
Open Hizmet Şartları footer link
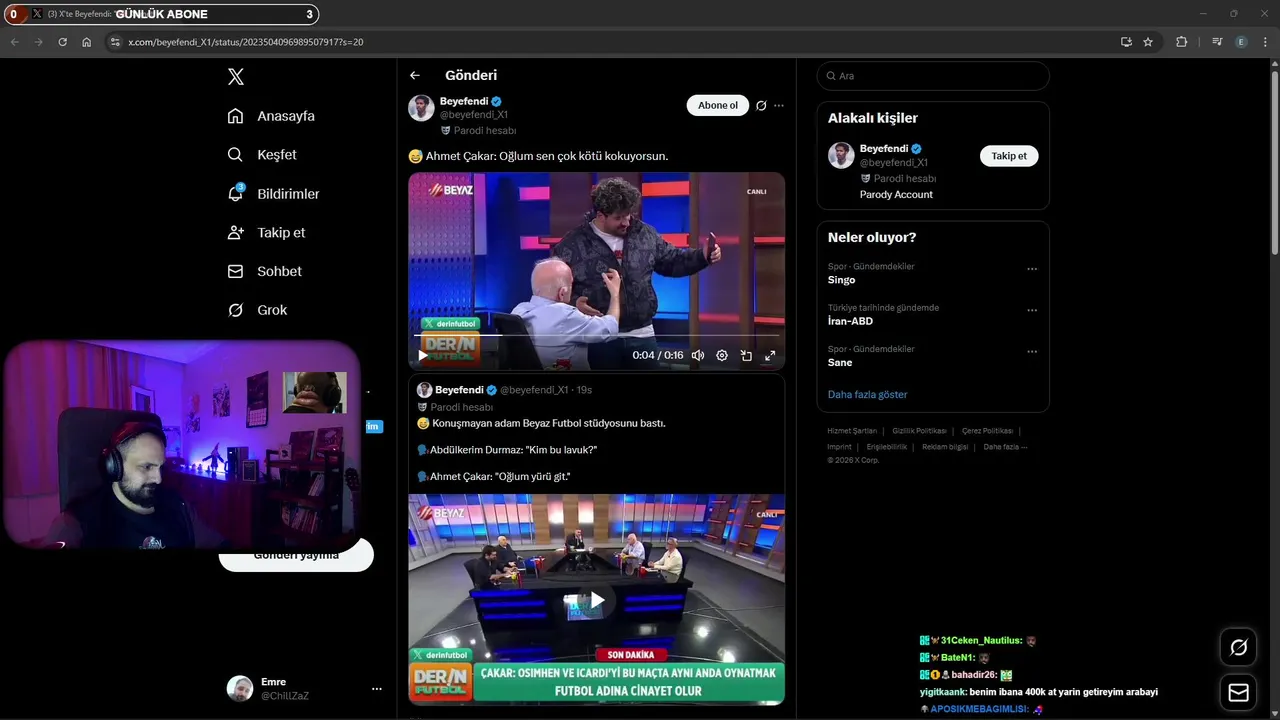click(852, 431)
